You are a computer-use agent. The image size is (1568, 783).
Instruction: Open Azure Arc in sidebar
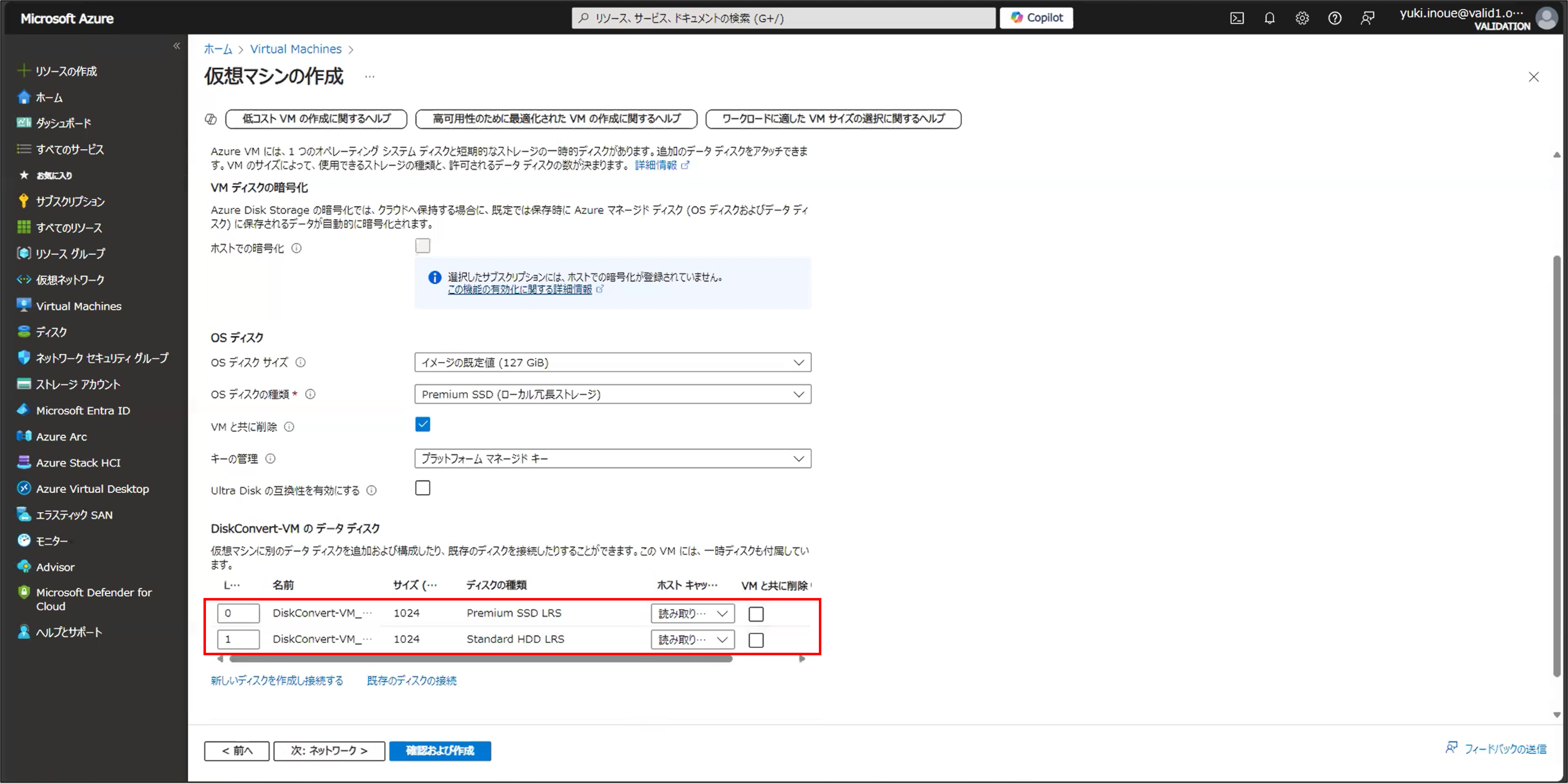[x=61, y=437]
